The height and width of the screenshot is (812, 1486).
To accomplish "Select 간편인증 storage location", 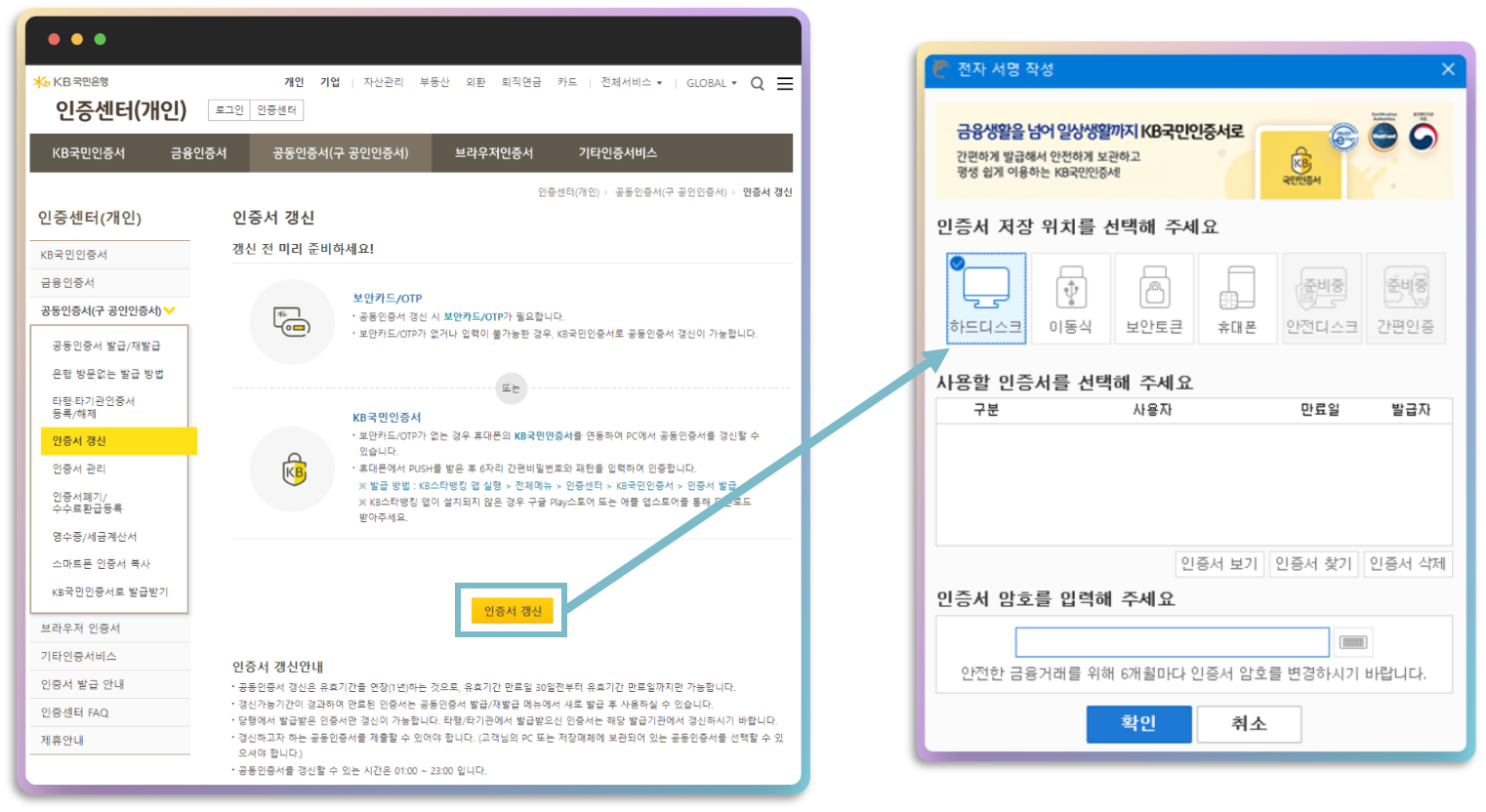I will coord(1406,298).
